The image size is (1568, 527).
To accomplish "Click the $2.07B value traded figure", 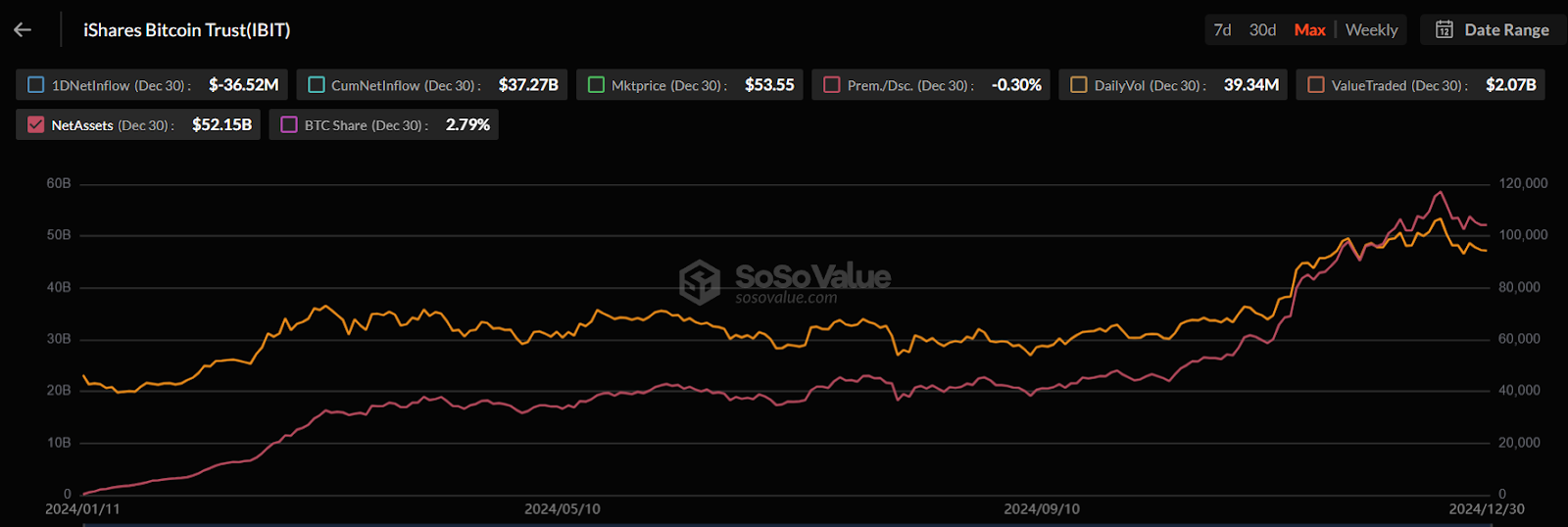I will [x=1511, y=85].
